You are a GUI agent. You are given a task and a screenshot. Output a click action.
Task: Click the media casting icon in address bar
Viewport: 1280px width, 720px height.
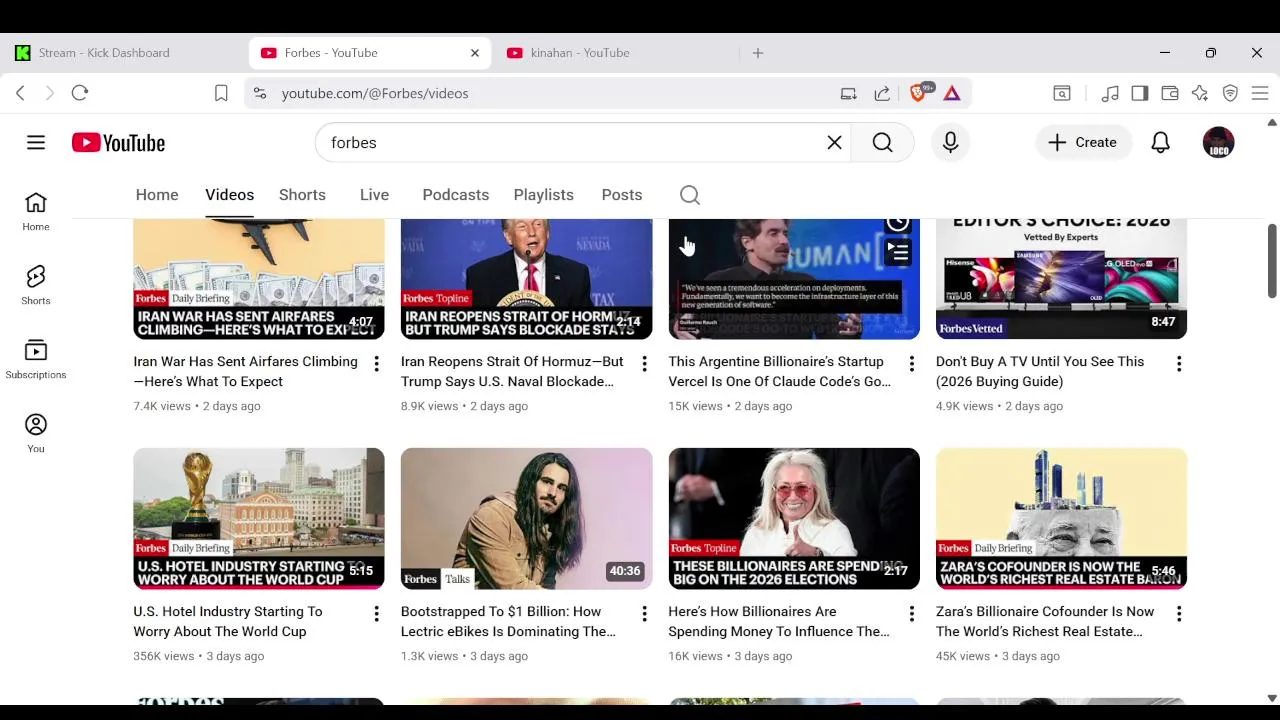click(x=848, y=93)
